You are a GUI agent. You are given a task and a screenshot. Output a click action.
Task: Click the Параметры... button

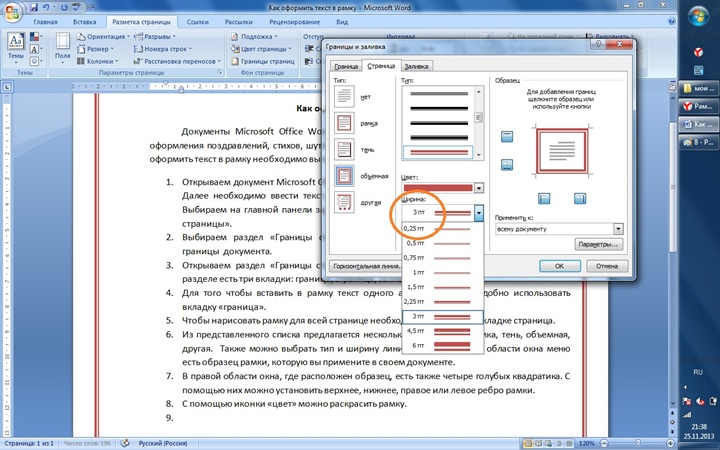point(599,244)
